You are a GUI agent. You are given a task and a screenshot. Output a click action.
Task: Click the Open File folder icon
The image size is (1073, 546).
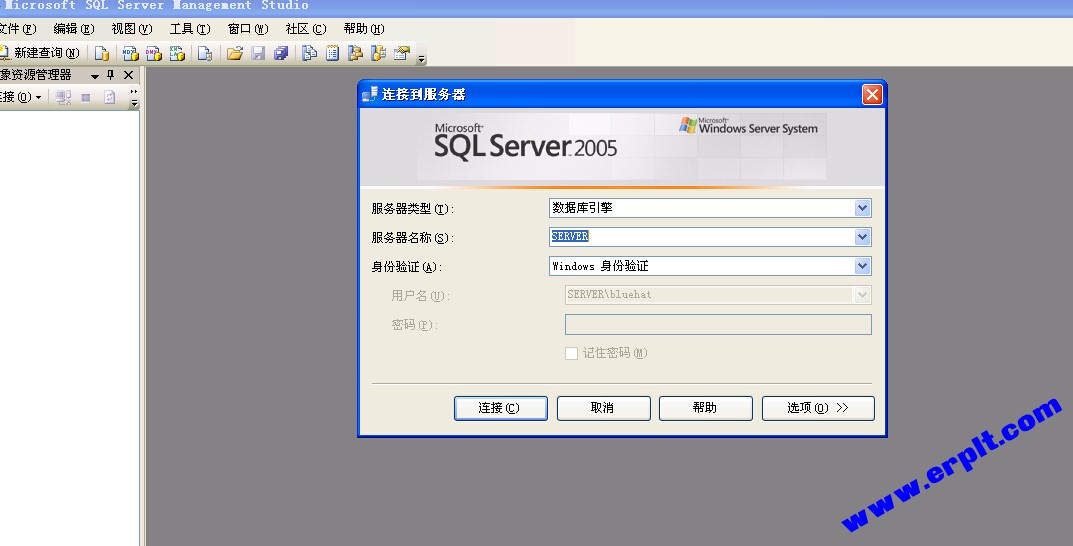tap(235, 53)
